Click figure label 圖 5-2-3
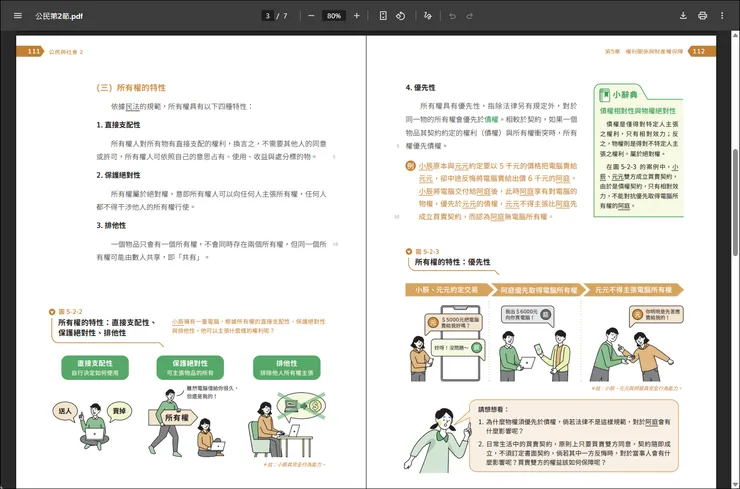 click(427, 252)
